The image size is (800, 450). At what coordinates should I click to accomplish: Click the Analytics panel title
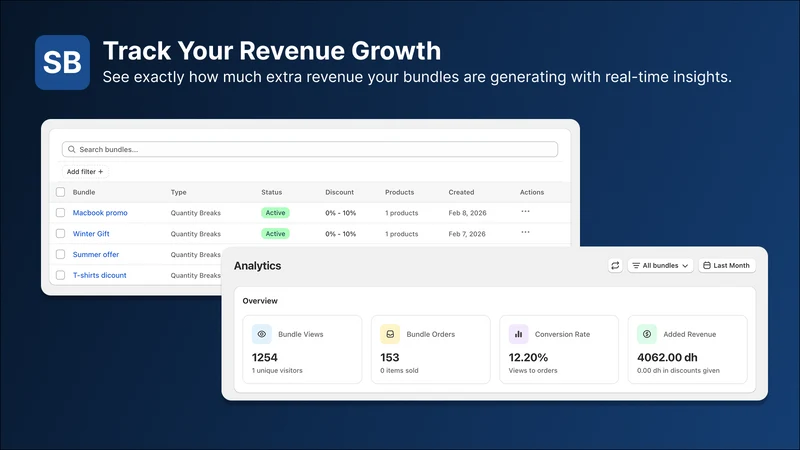258,266
